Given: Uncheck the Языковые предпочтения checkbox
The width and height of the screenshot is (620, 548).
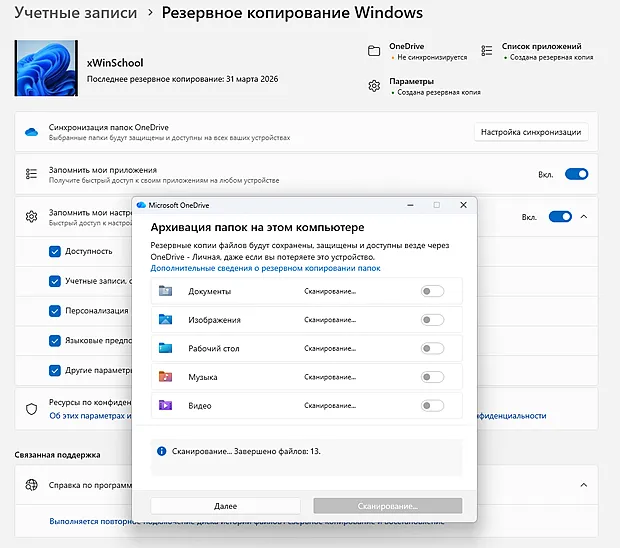Looking at the screenshot, I should [x=55, y=340].
